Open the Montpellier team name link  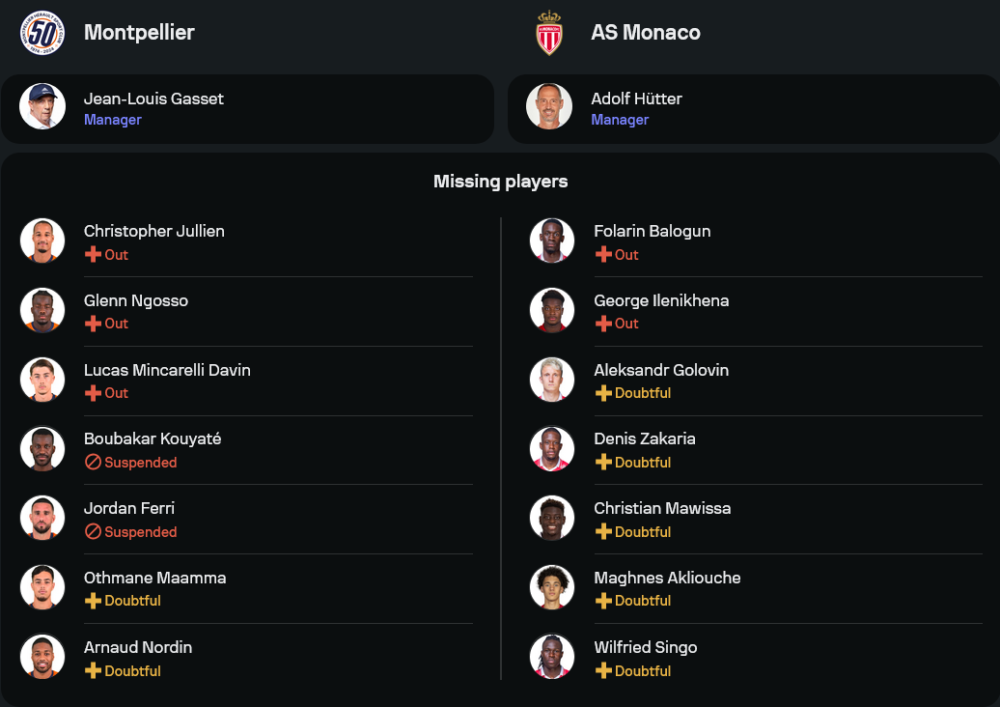pos(139,32)
